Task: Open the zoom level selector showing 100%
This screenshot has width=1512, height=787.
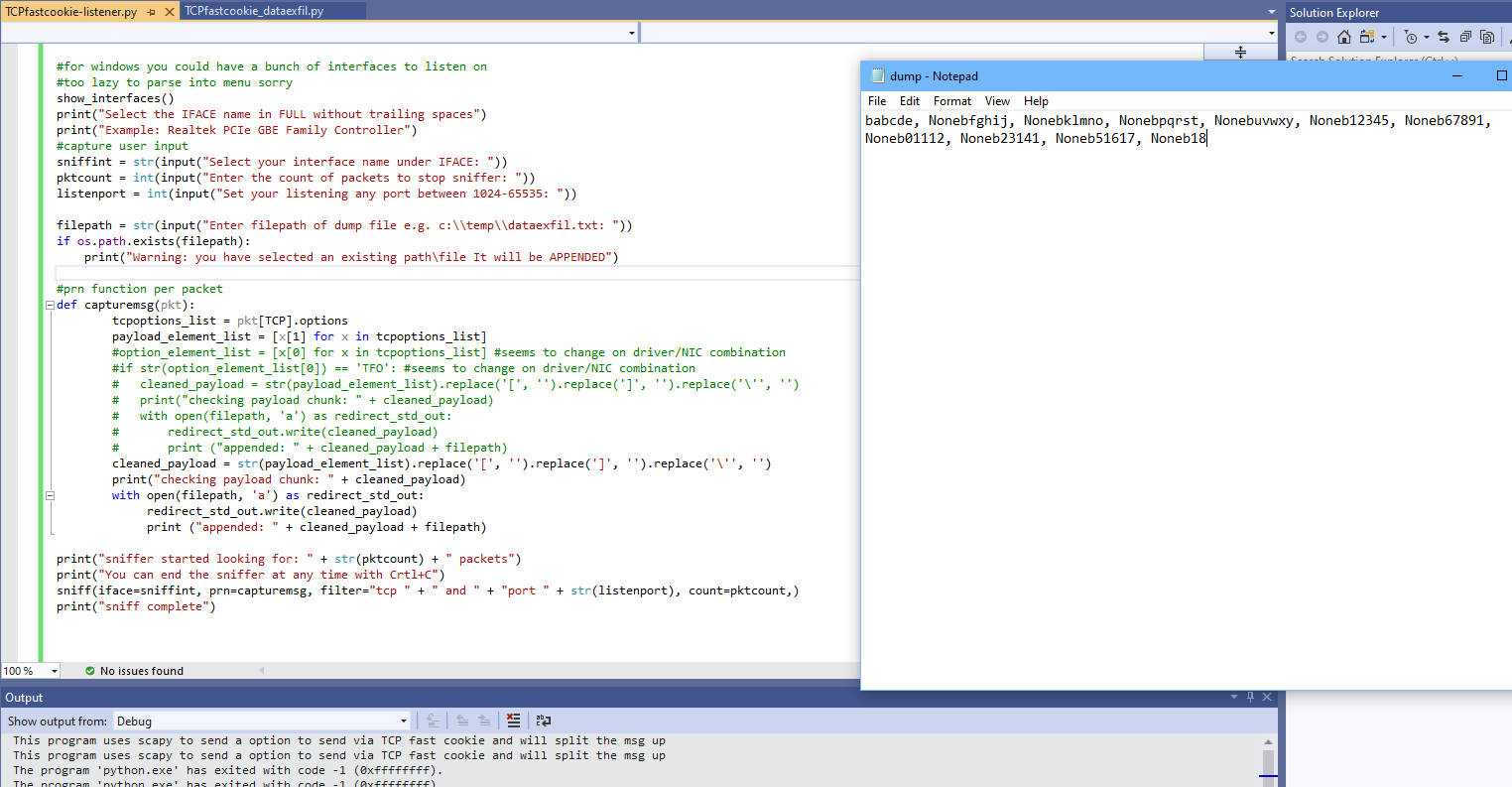Action: coord(30,670)
